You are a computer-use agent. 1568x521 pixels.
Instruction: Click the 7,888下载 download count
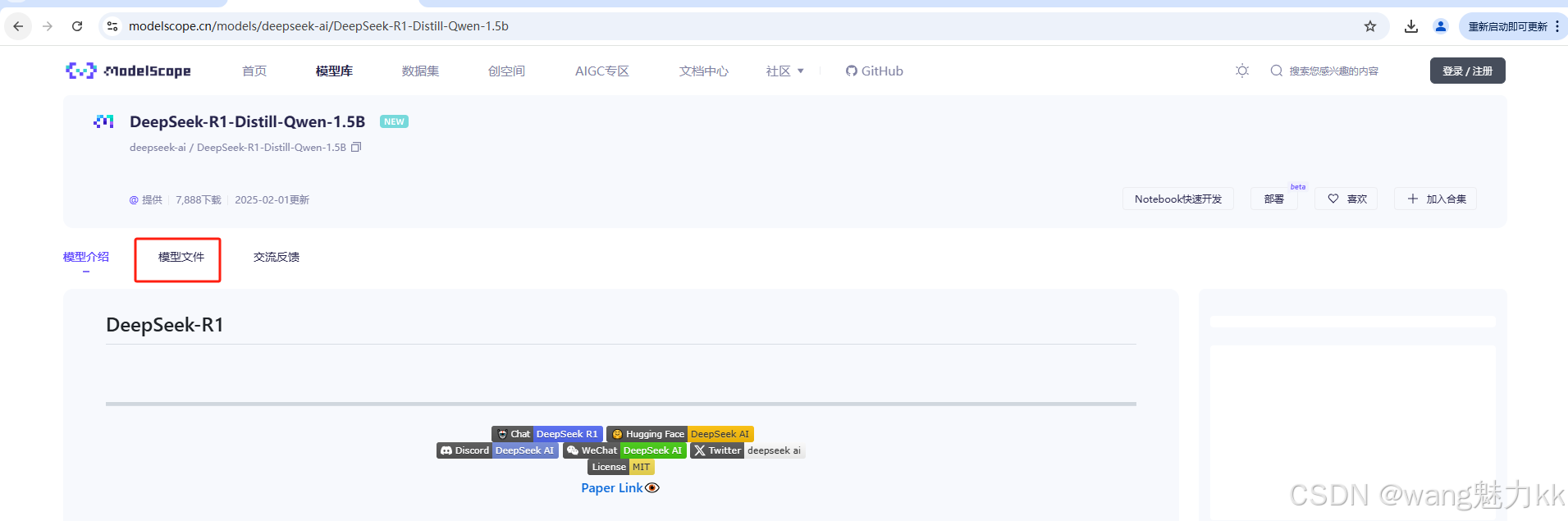tap(199, 199)
